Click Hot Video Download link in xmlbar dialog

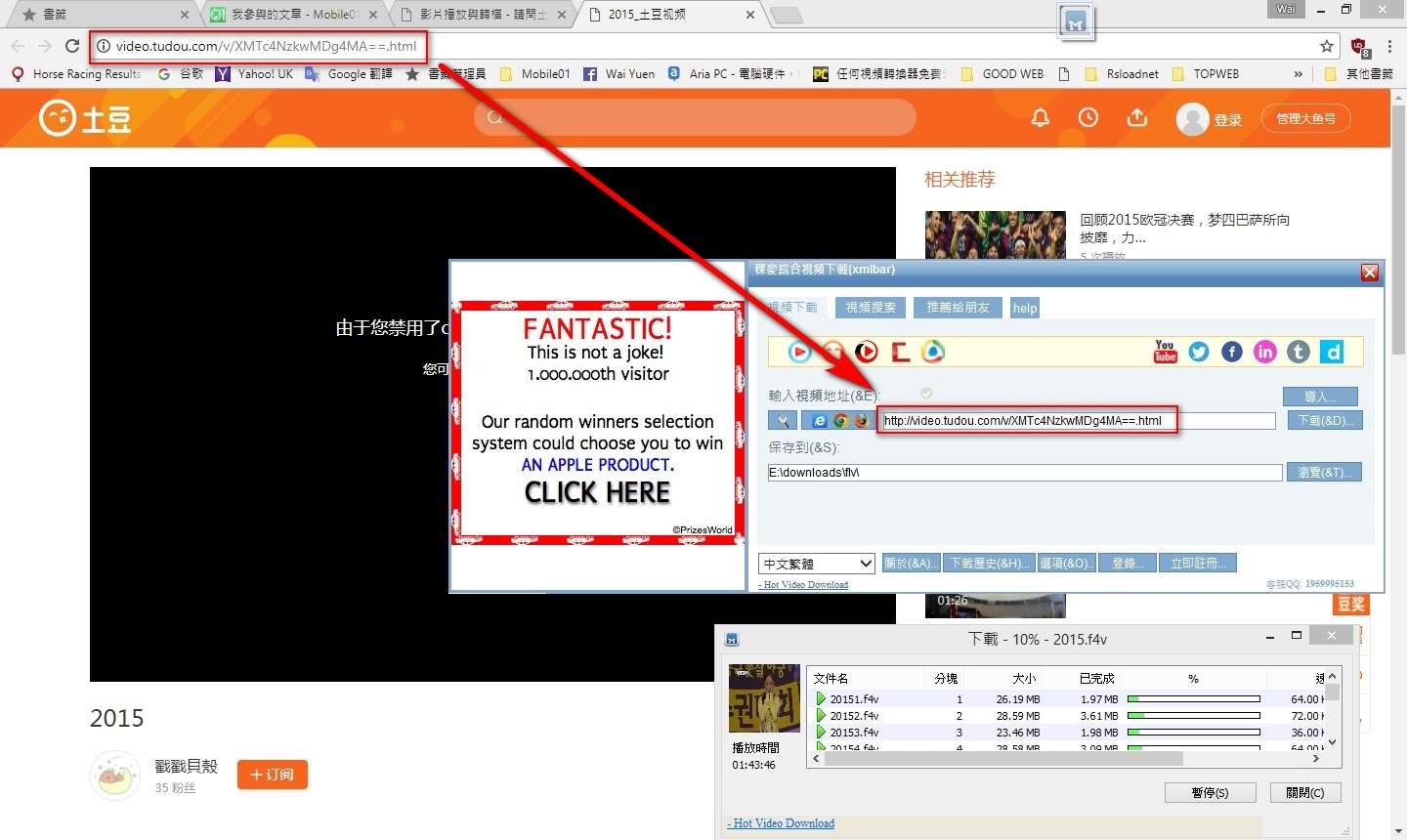(x=803, y=585)
